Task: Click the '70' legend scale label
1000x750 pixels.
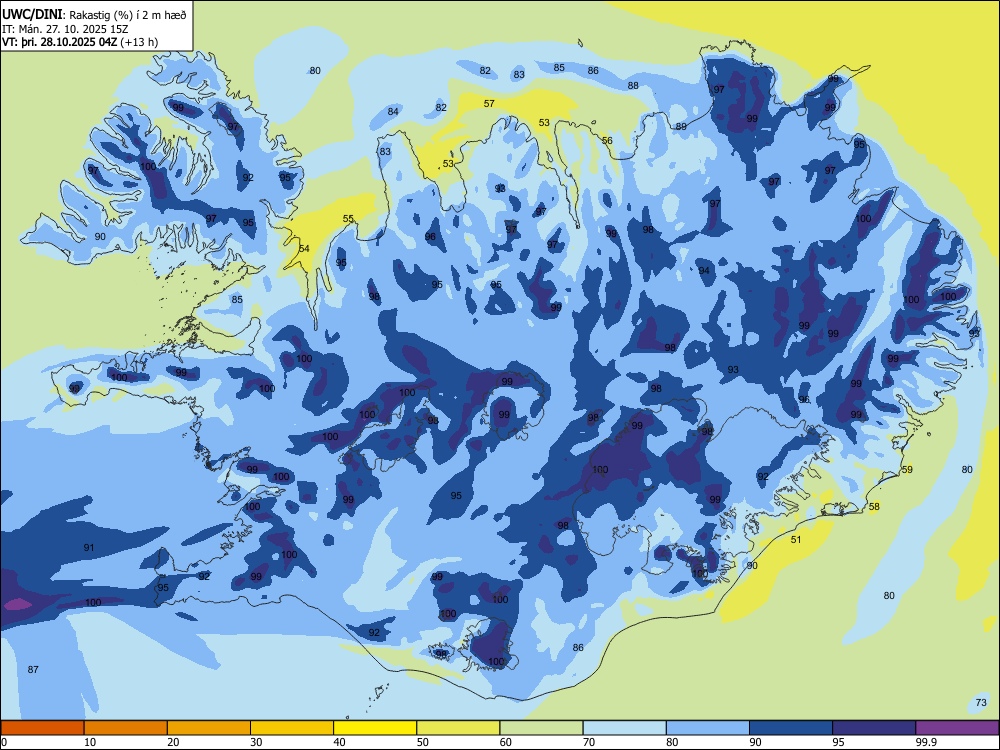Action: coord(589,742)
